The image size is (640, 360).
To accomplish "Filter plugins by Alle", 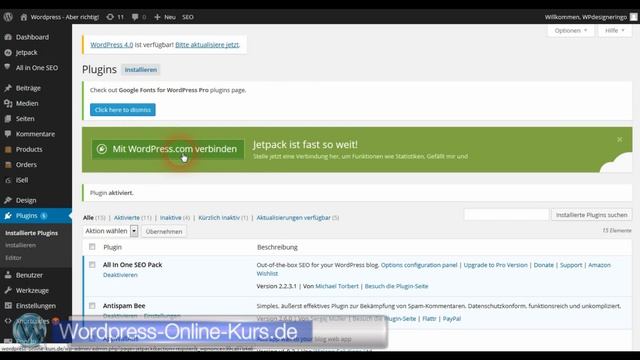I will (88, 218).
